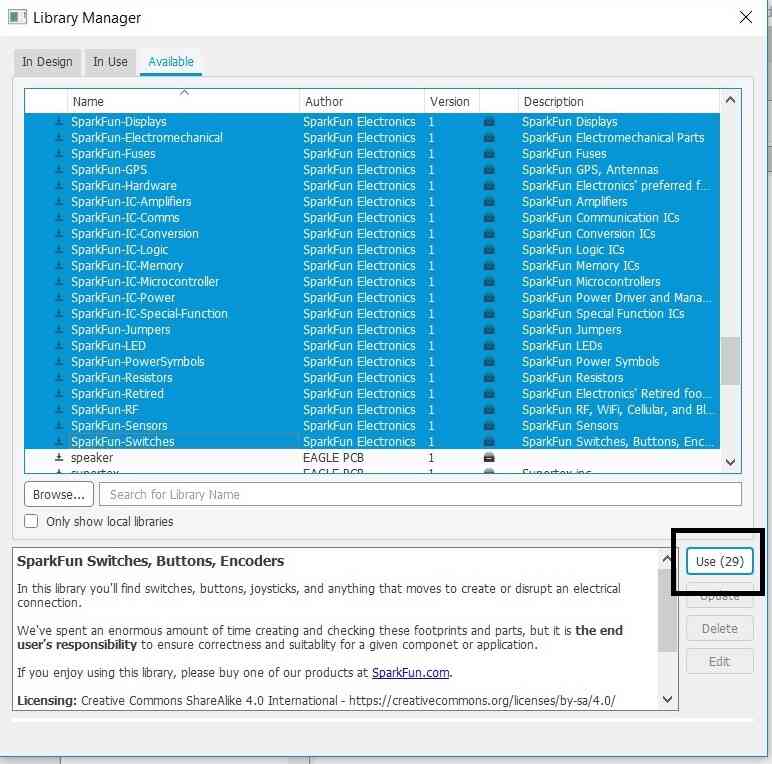Click the package icon in SparkFun-PowerSymbols row

(x=489, y=362)
